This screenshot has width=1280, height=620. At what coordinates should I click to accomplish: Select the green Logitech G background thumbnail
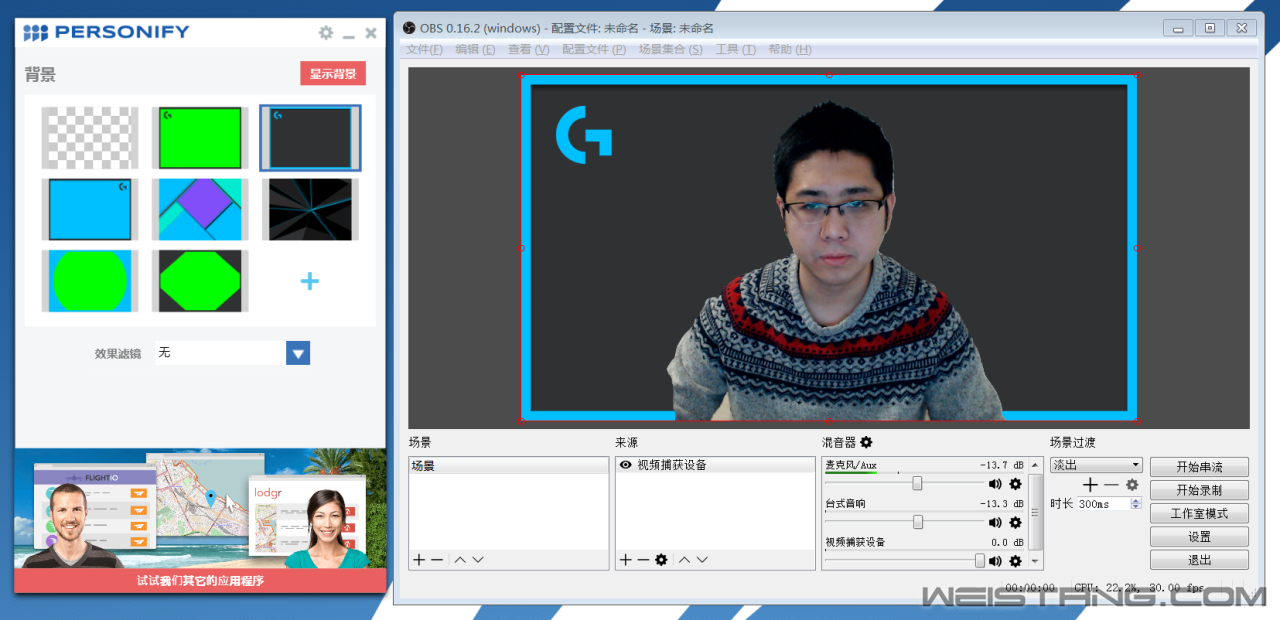tap(200, 138)
